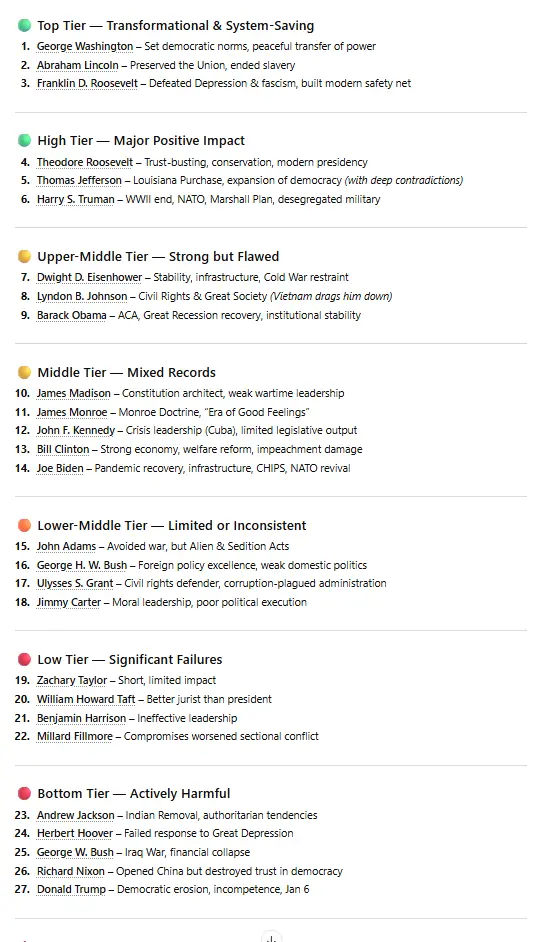Open the William Howard Taft link
This screenshot has width=558, height=942.
[x=86, y=699]
